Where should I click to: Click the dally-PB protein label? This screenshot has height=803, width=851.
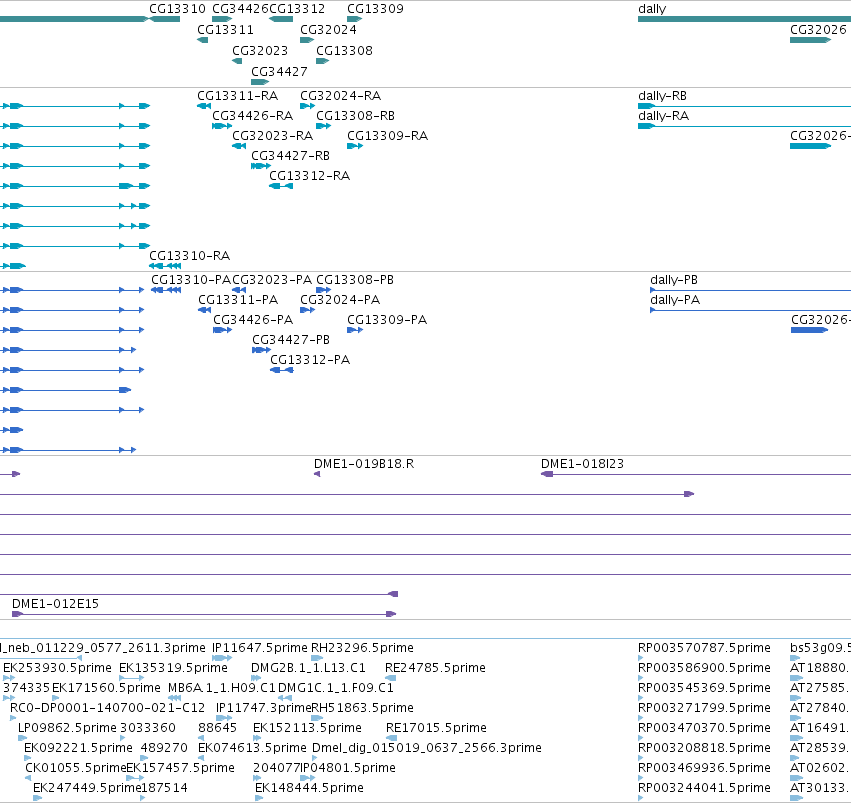674,279
